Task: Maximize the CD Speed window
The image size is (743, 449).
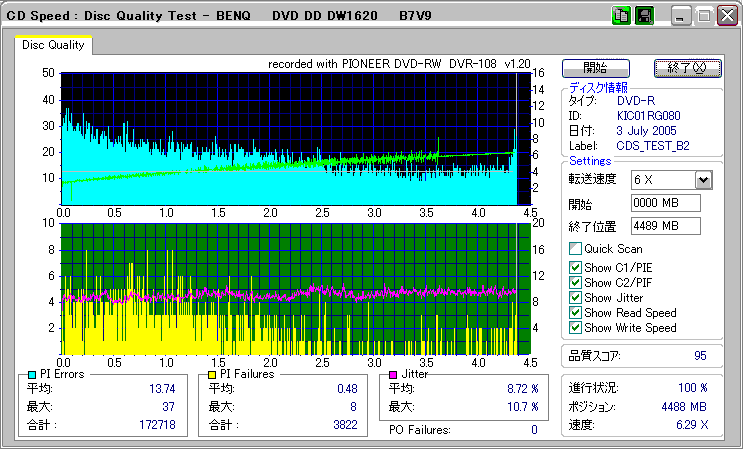Action: [x=704, y=17]
